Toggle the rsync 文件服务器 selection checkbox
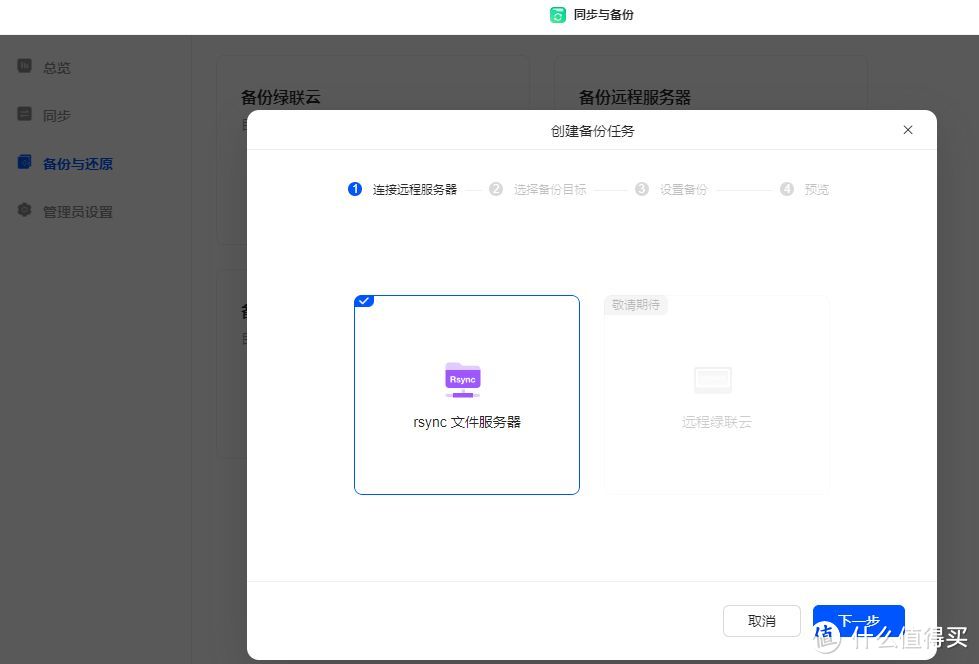The height and width of the screenshot is (664, 979). (x=364, y=300)
